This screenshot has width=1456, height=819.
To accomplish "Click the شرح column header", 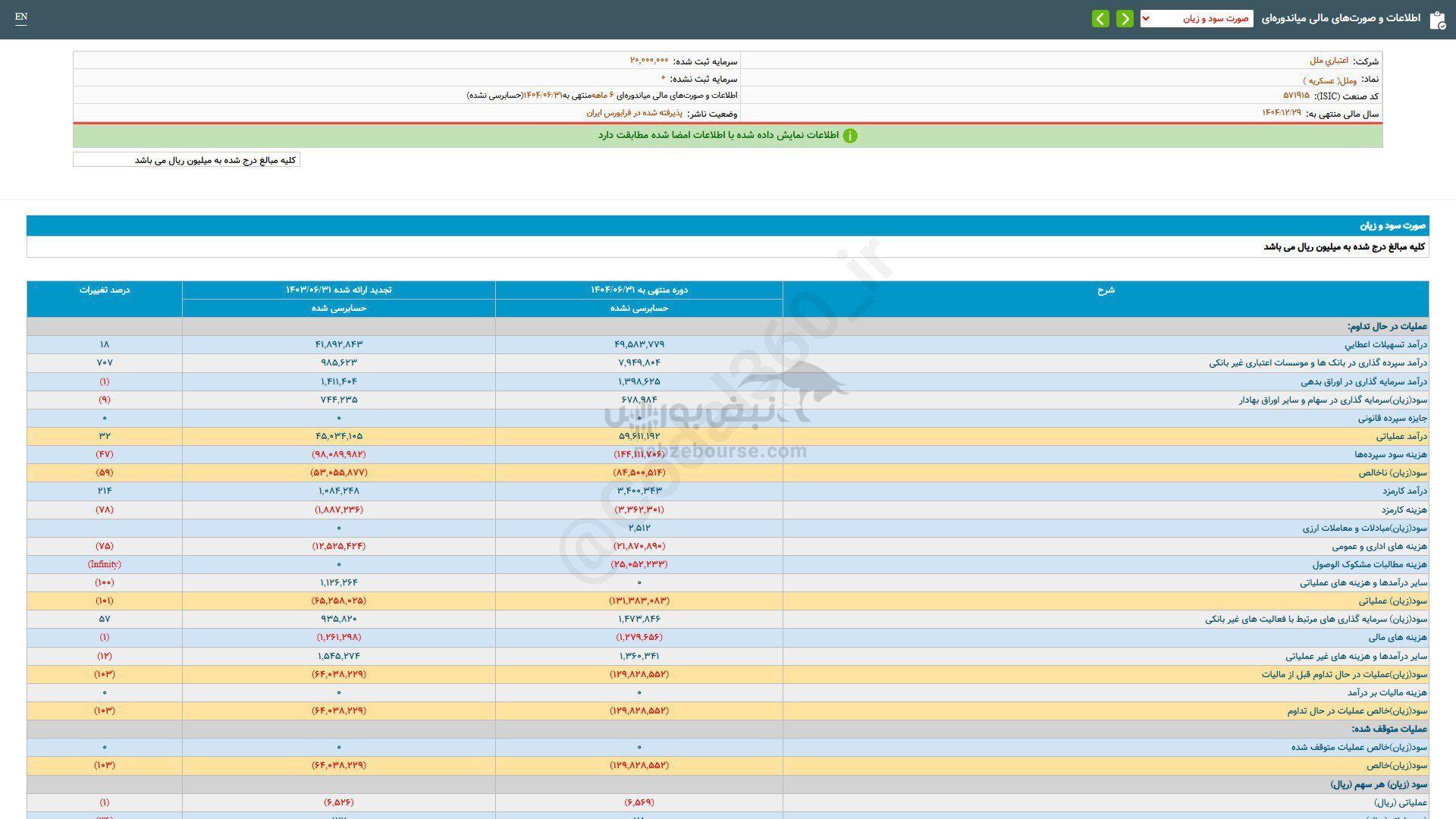I will (x=1106, y=290).
